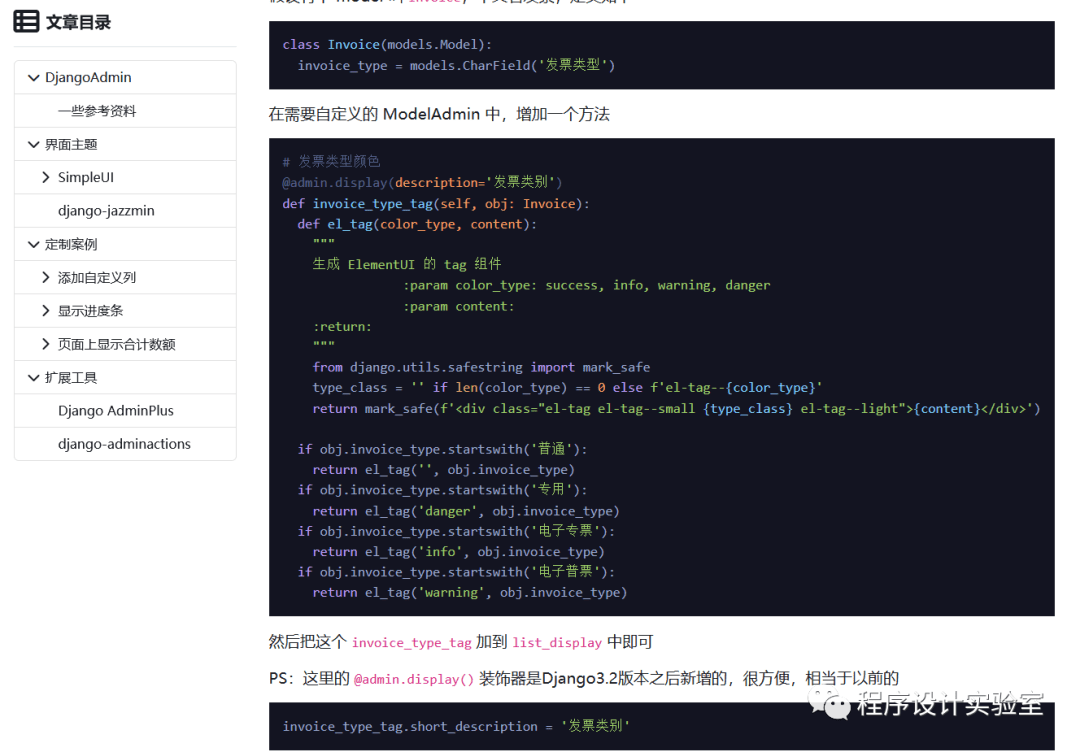Collapse the DjangoAdmin section chevron

click(x=33, y=77)
